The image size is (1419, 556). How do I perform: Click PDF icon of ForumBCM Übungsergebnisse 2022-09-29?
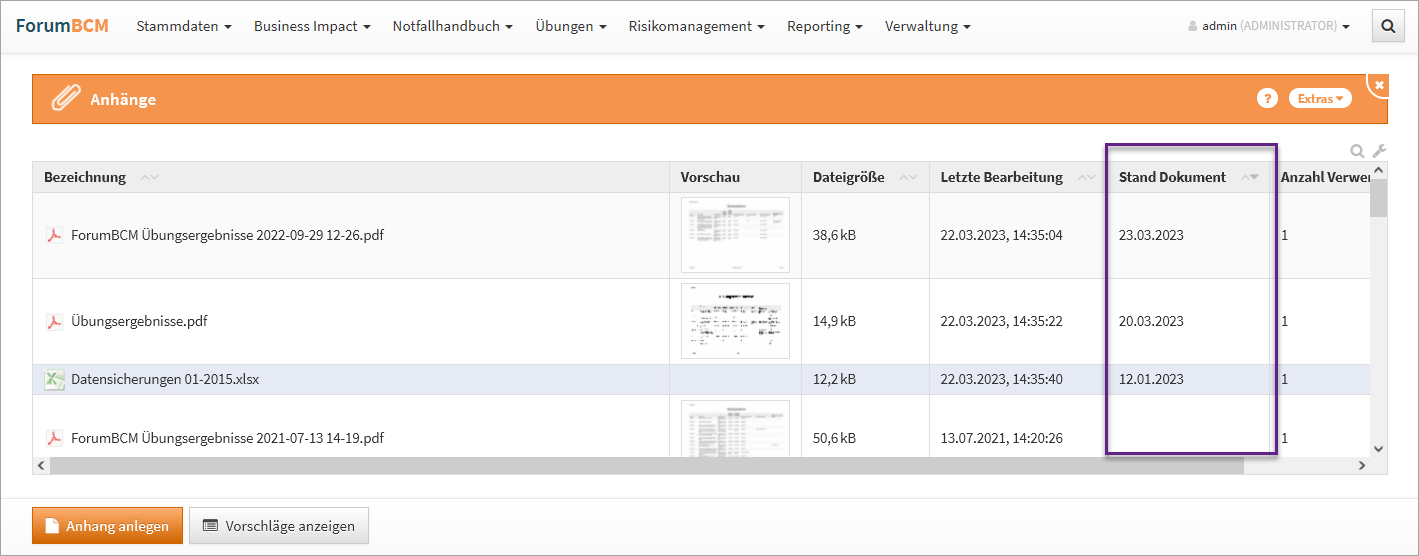(54, 236)
